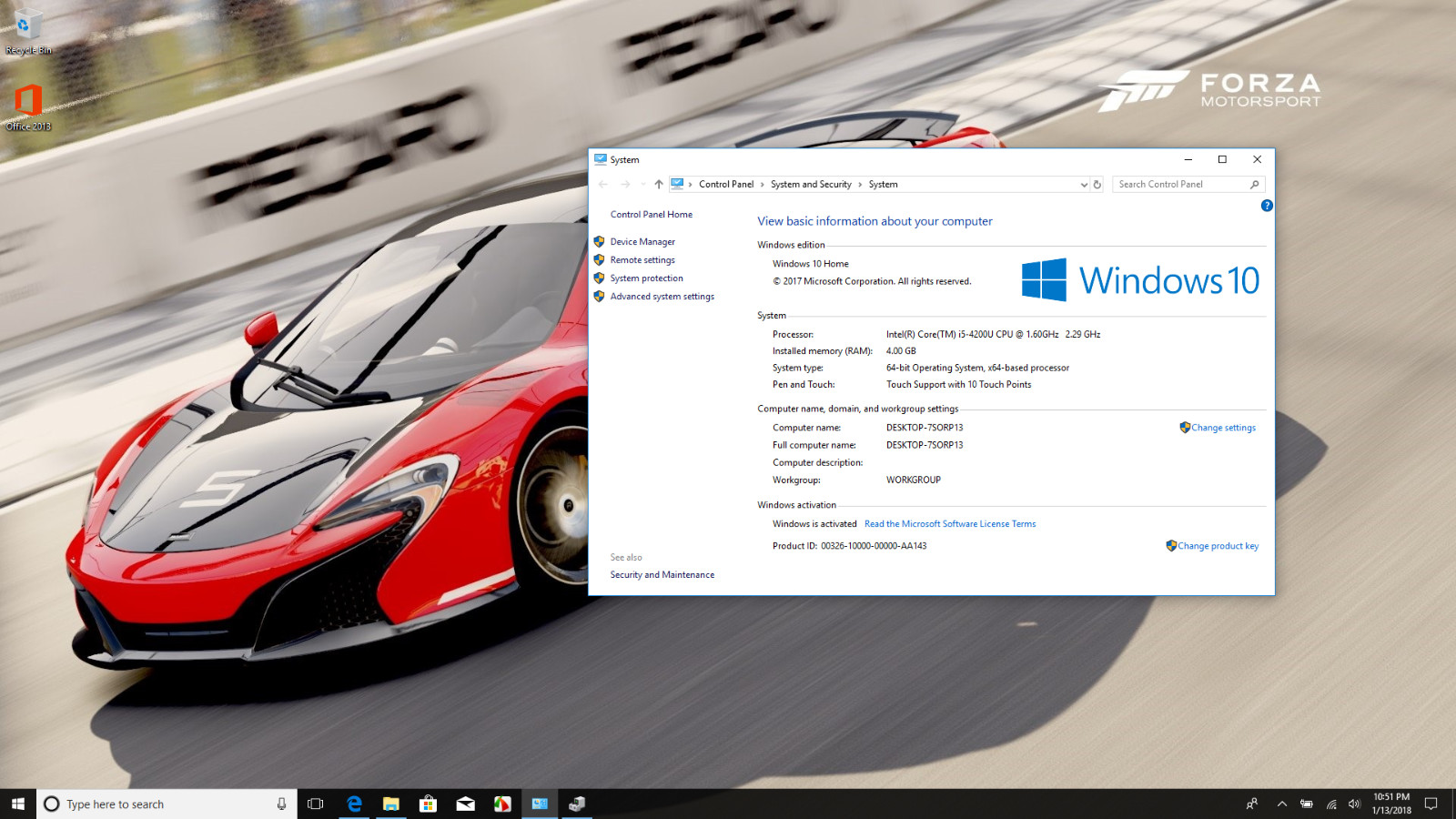This screenshot has height=819, width=1456.
Task: Refresh the System control panel page
Action: (x=1097, y=184)
